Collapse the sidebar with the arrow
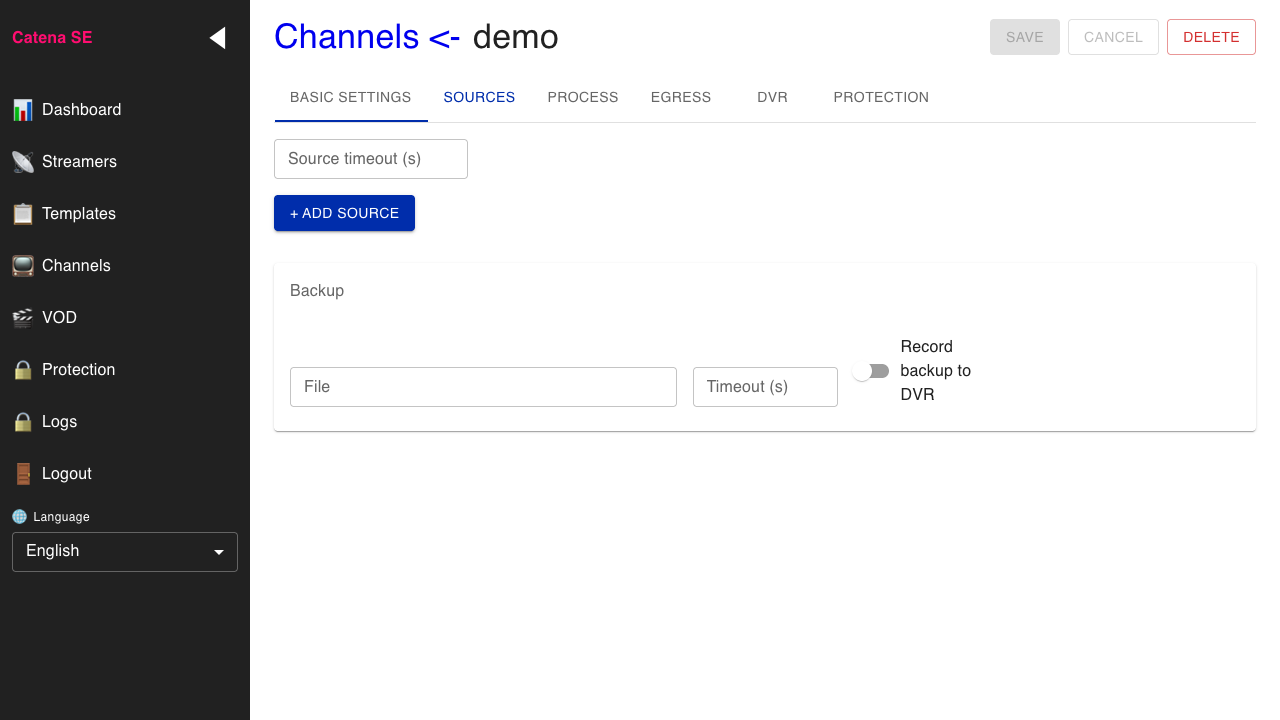Screen dimensions: 1280x720 coord(217,37)
